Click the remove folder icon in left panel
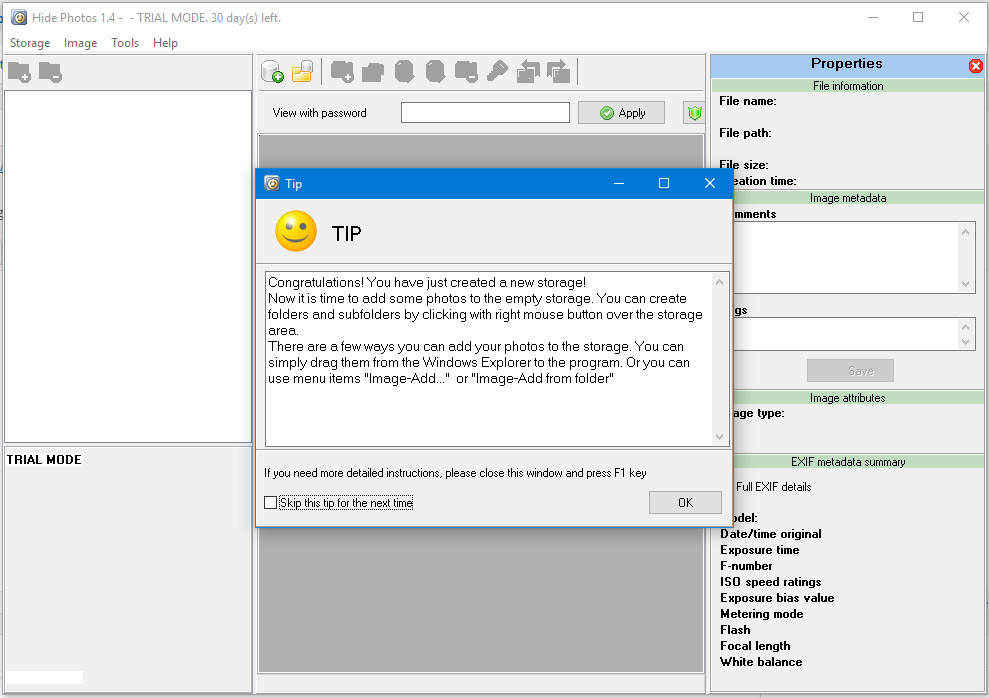This screenshot has width=989, height=698. coord(50,72)
